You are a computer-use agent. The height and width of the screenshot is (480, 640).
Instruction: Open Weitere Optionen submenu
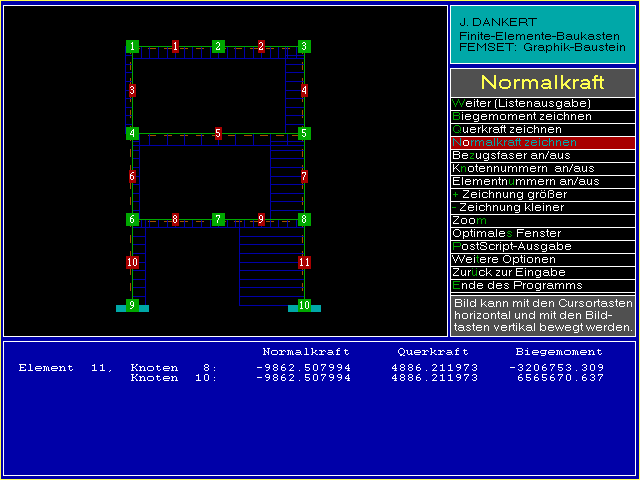coord(542,260)
